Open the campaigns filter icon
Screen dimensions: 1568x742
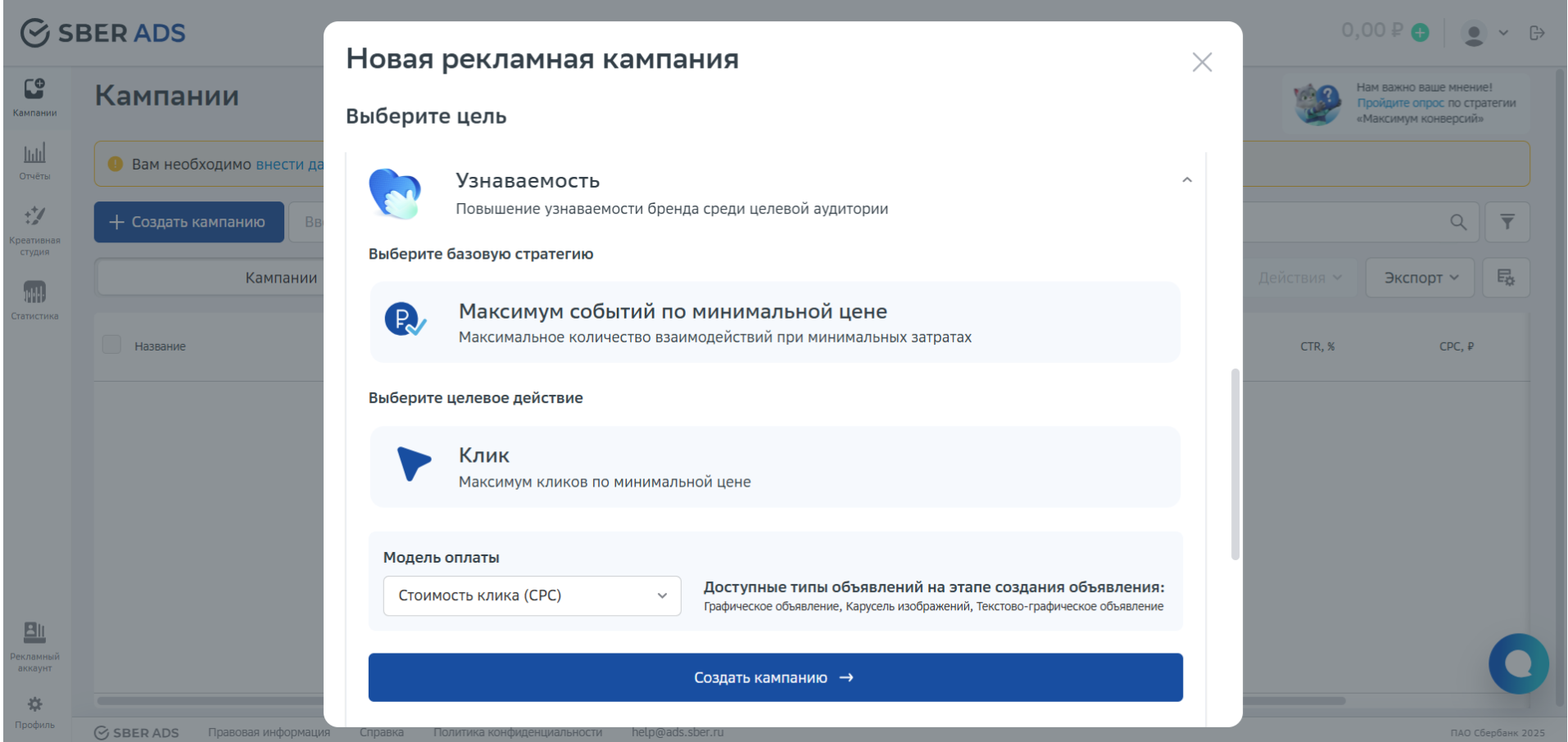tap(1506, 221)
